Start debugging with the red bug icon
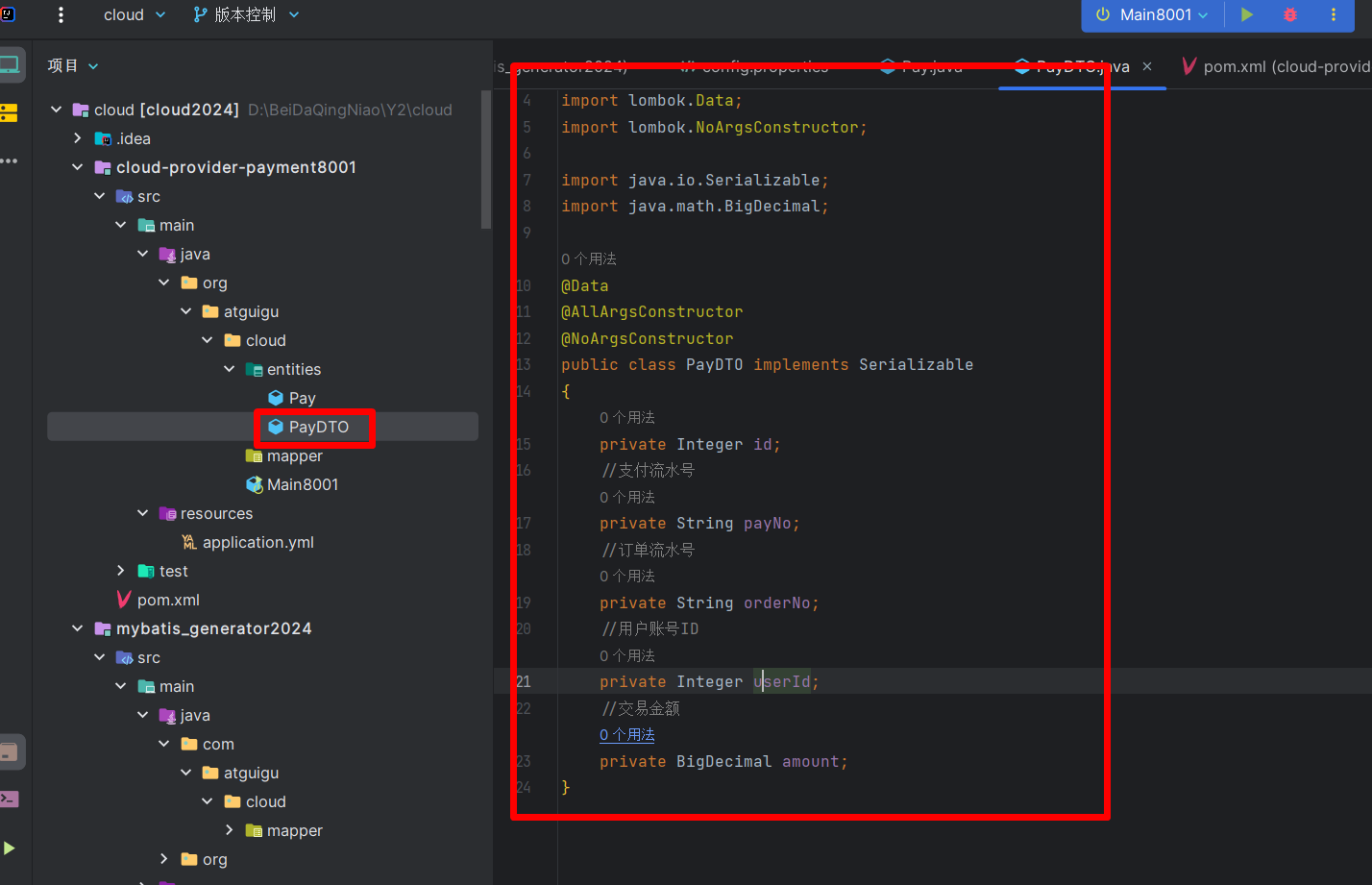The height and width of the screenshot is (885, 1372). pyautogui.click(x=1290, y=14)
